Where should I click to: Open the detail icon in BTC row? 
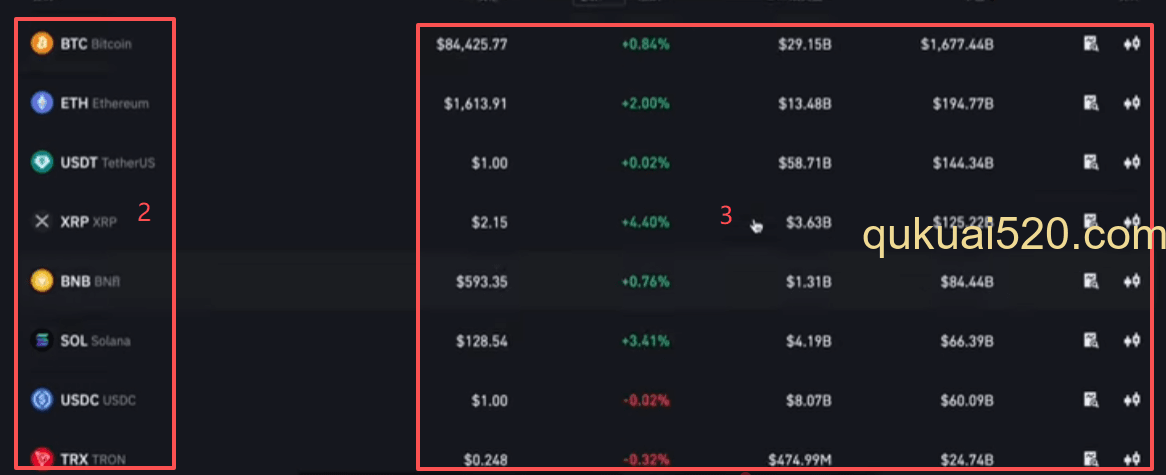1091,44
